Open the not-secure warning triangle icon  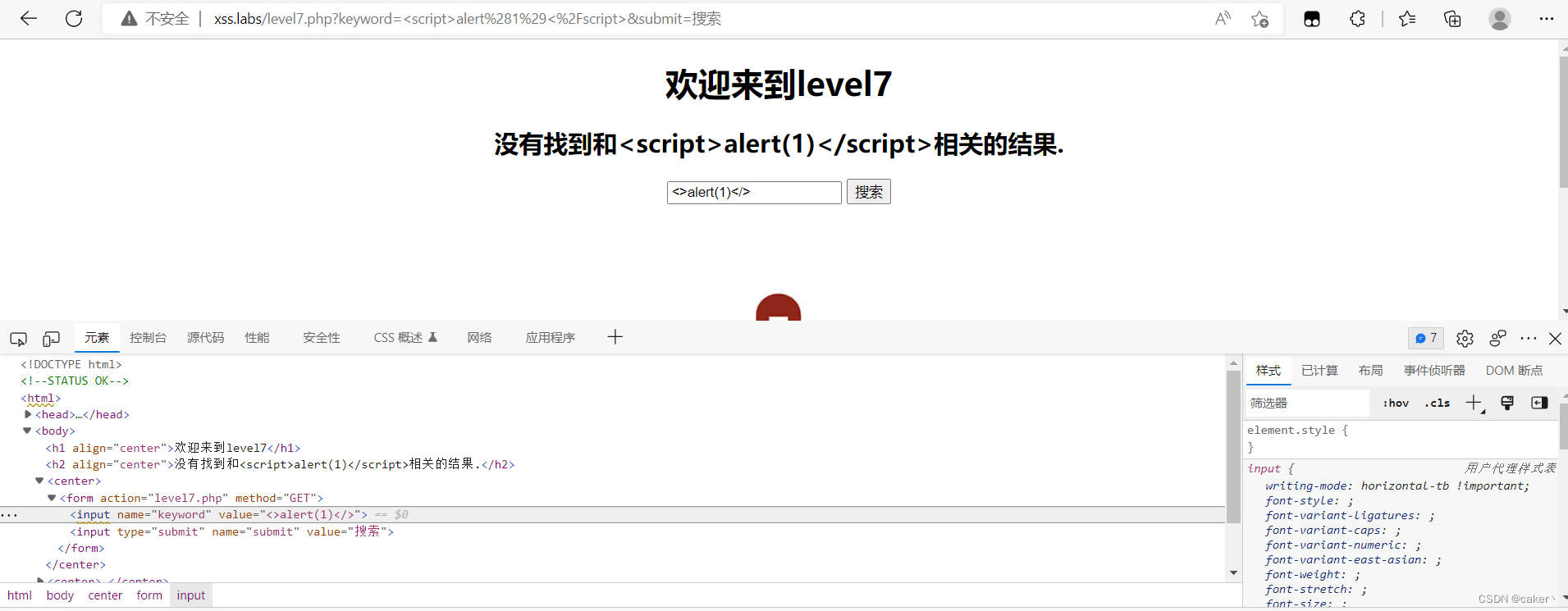[129, 19]
